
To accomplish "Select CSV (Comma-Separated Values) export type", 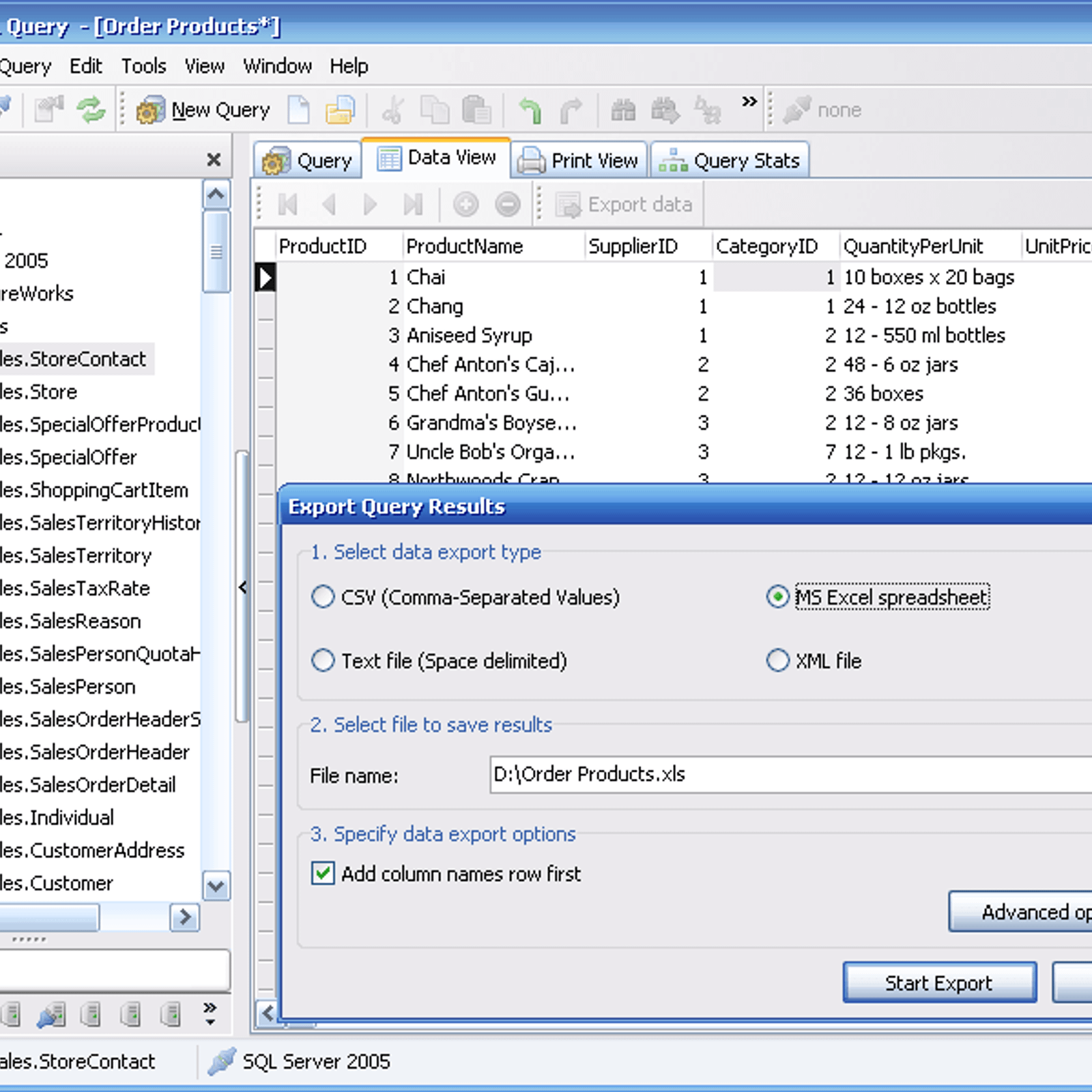I will (x=465, y=597).
